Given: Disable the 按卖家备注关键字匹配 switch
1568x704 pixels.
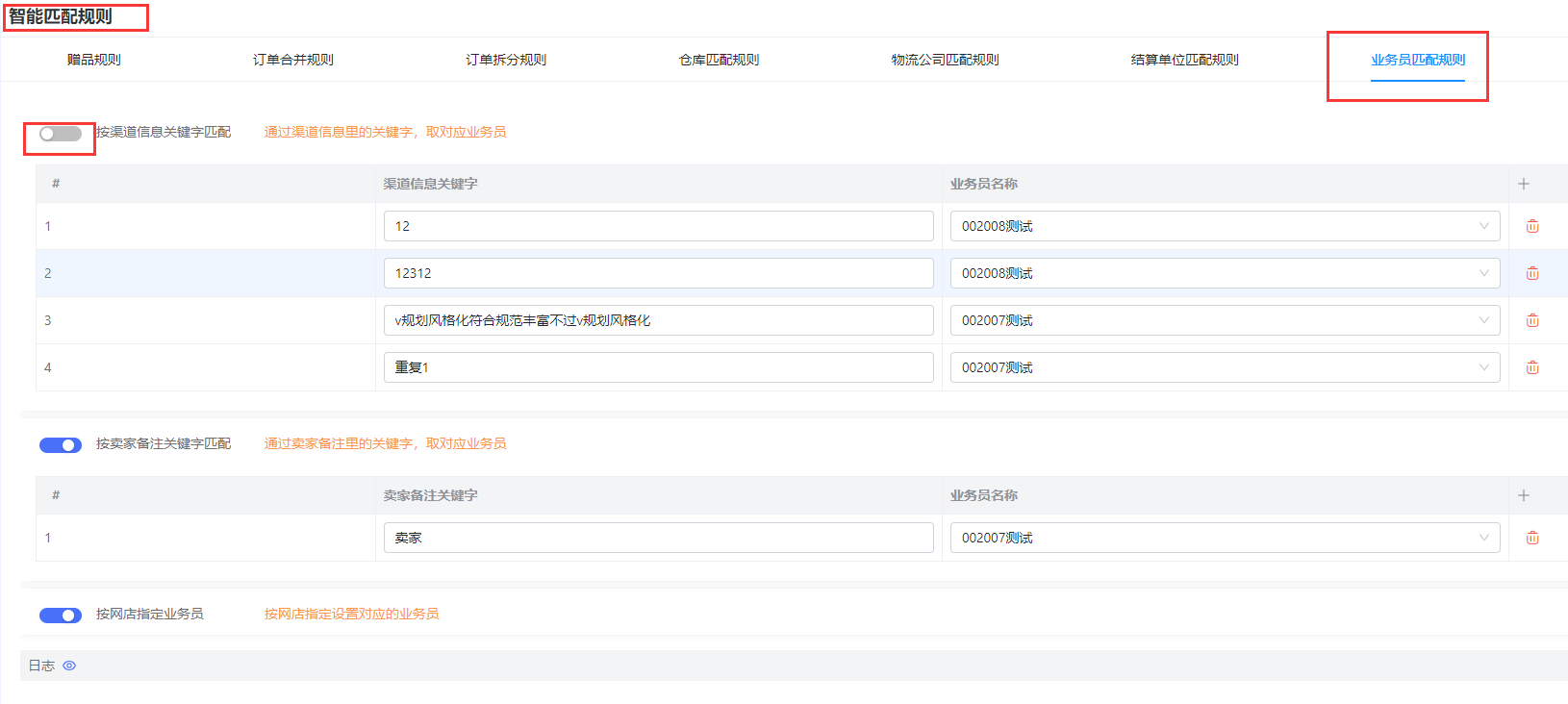Looking at the screenshot, I should [61, 445].
